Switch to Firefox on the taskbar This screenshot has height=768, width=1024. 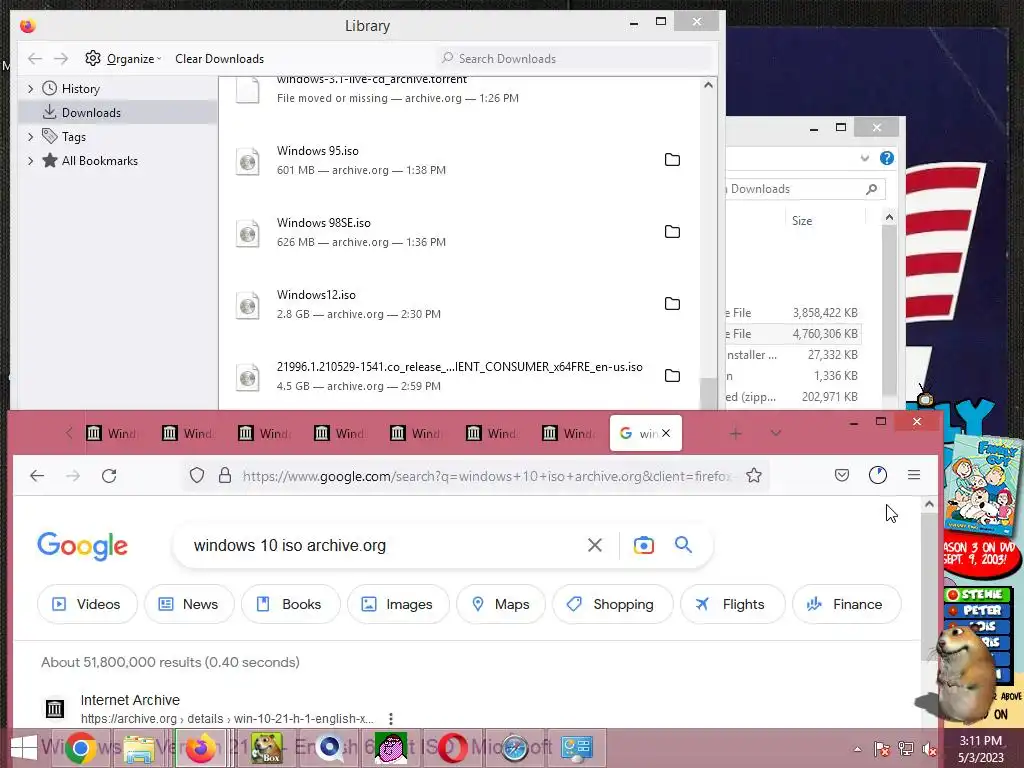click(x=200, y=748)
